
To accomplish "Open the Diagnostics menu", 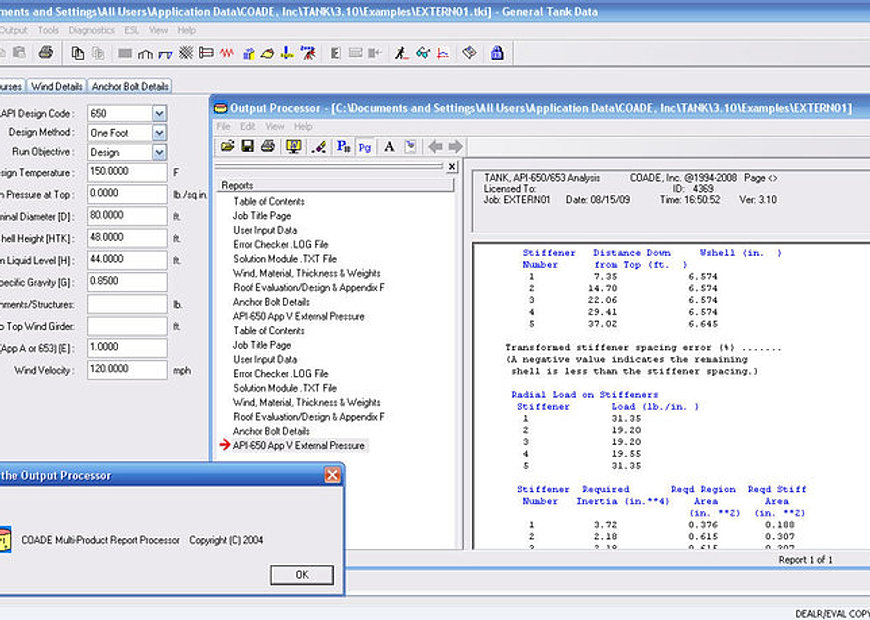I will (x=91, y=30).
